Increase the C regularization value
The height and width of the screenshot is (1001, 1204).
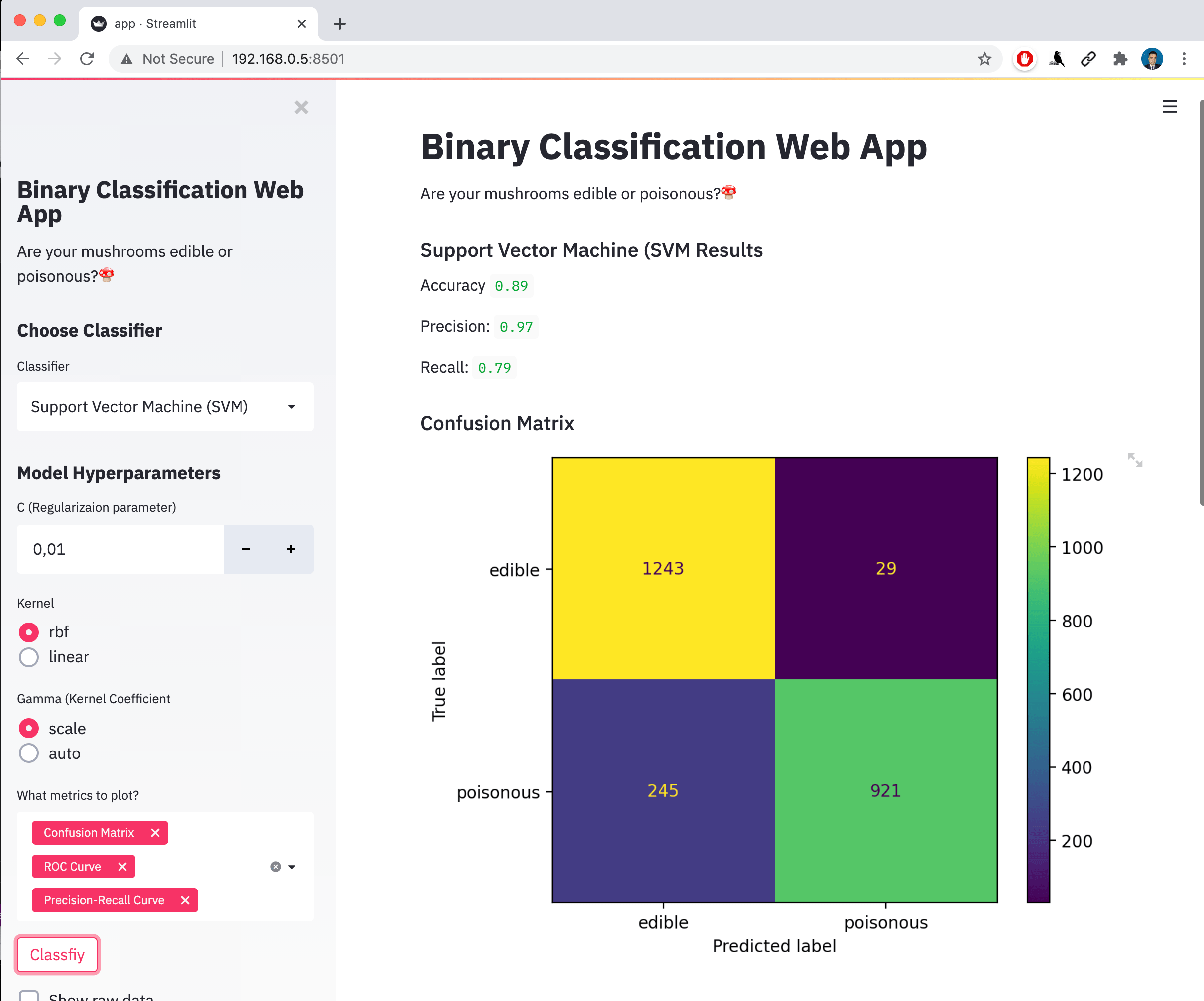pyautogui.click(x=291, y=549)
